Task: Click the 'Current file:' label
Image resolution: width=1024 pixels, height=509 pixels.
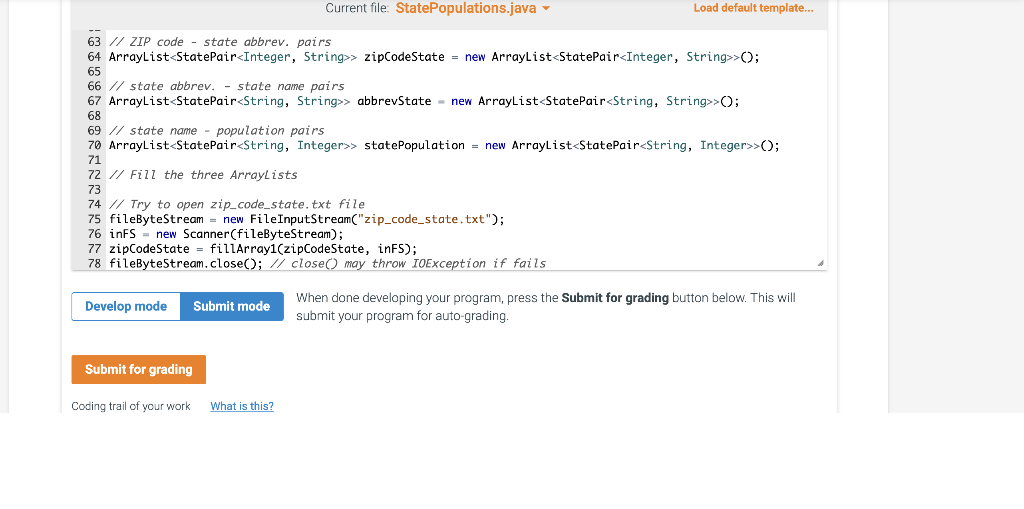Action: (x=357, y=8)
